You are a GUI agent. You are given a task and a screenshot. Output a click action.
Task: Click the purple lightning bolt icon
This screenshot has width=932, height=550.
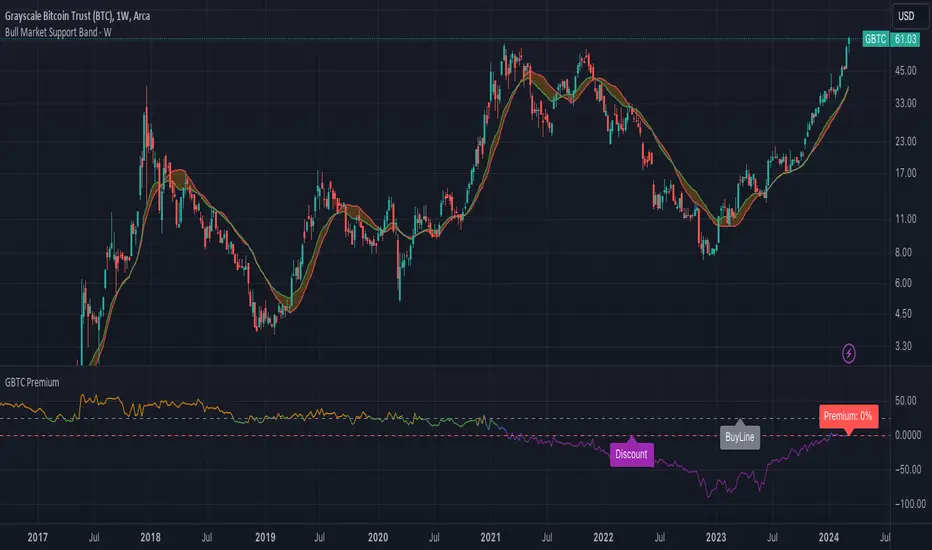click(x=849, y=353)
